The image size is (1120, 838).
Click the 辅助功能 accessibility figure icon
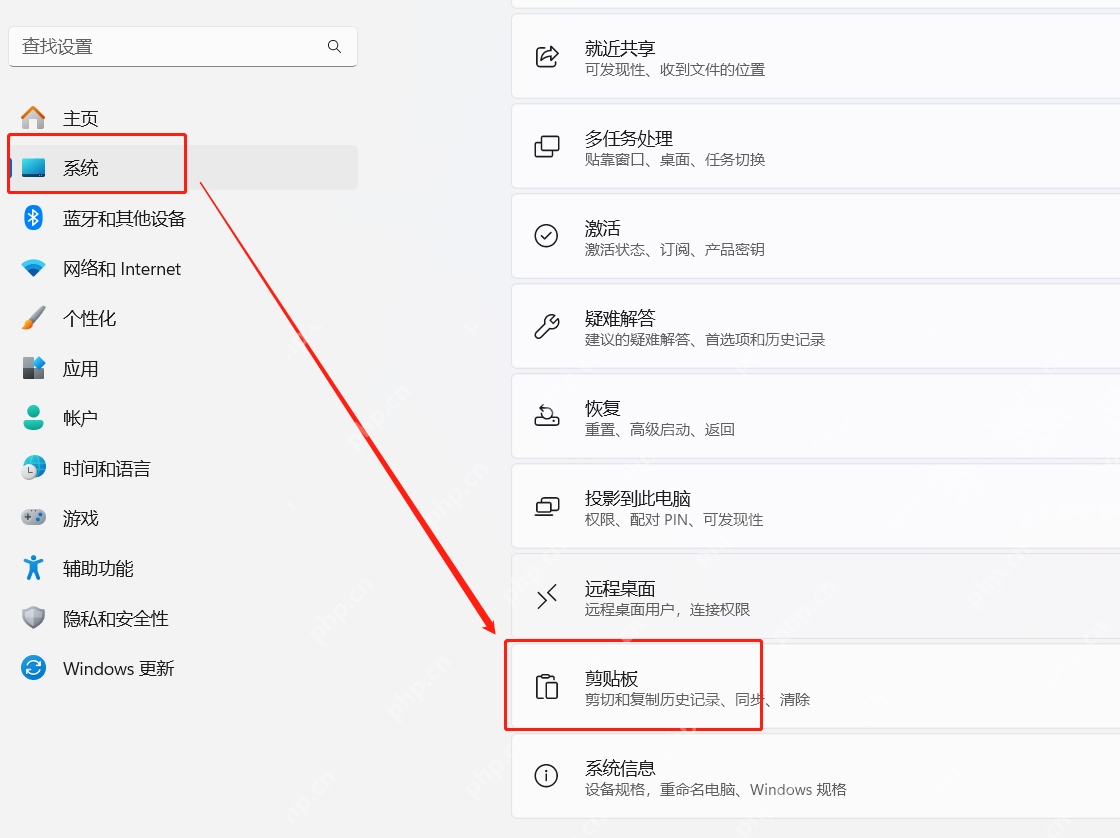[x=33, y=568]
